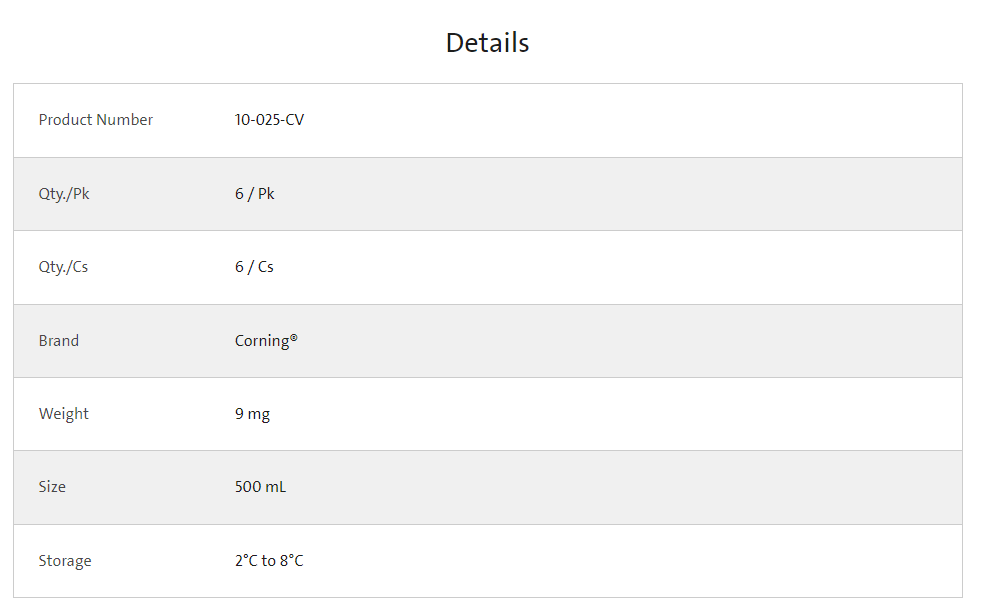Click the Details heading
989x614 pixels.
point(487,43)
